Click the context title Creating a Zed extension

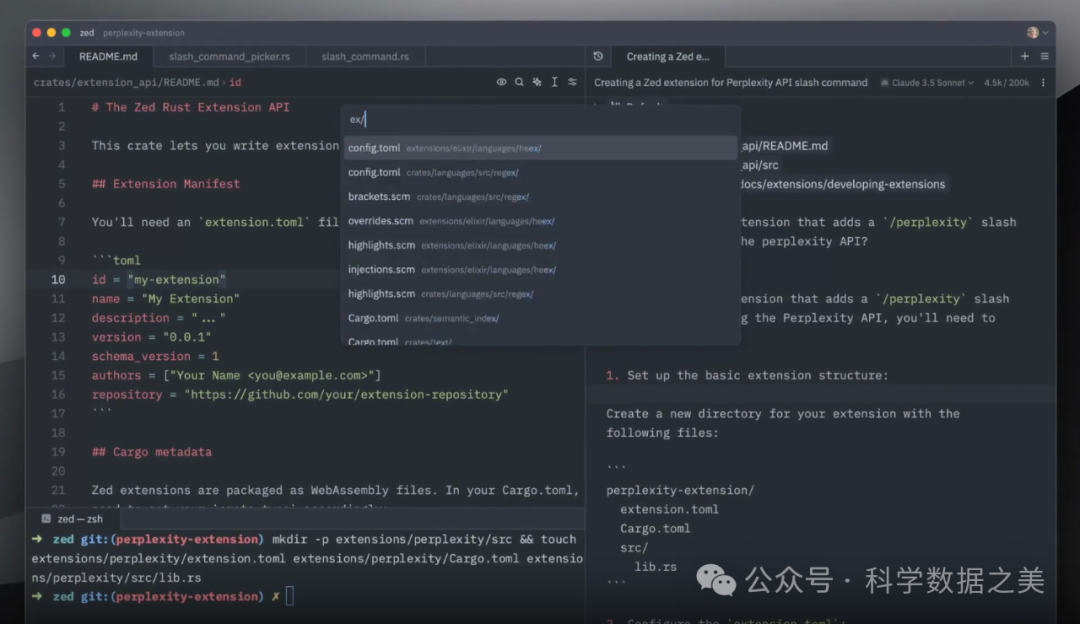pos(731,83)
